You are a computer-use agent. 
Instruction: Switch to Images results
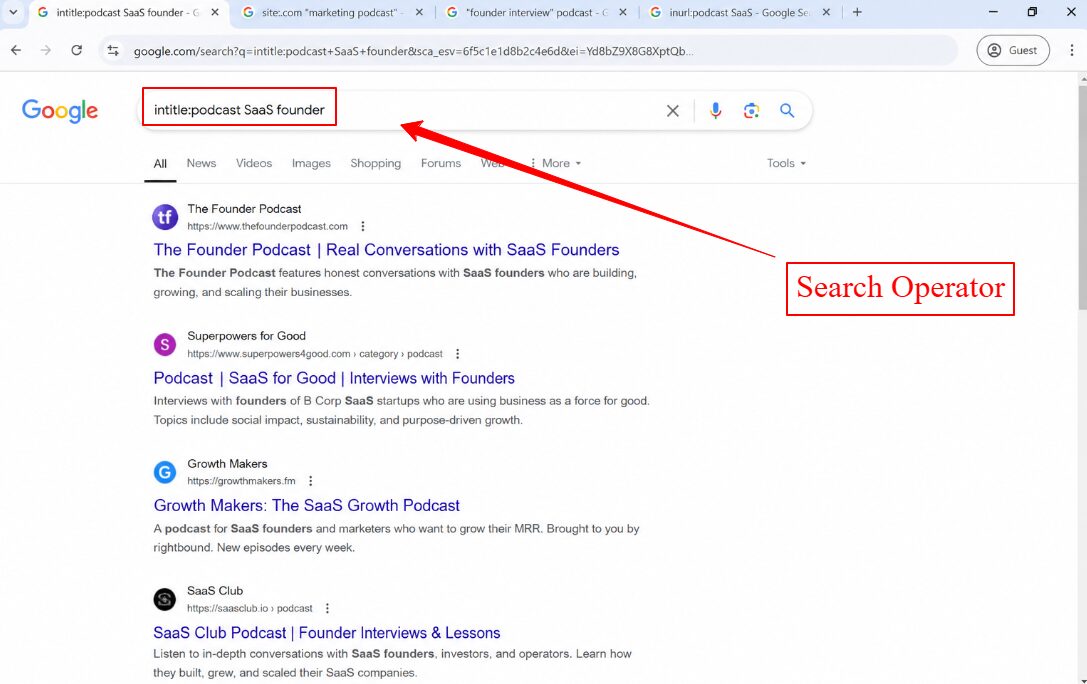[311, 163]
